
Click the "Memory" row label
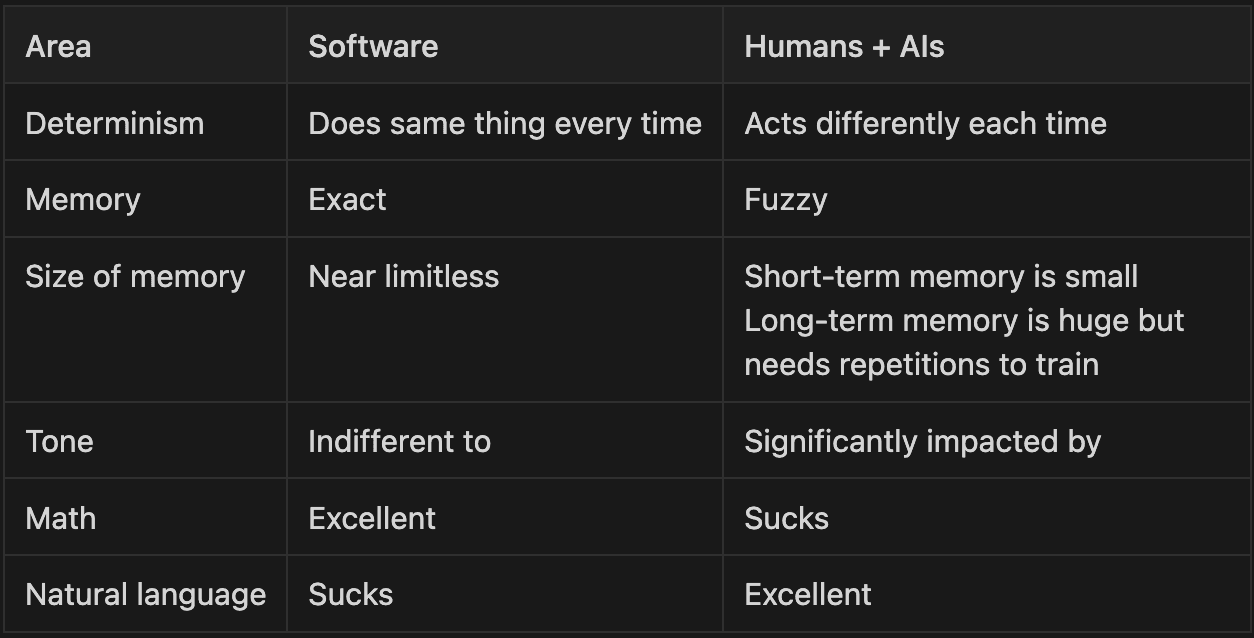83,199
